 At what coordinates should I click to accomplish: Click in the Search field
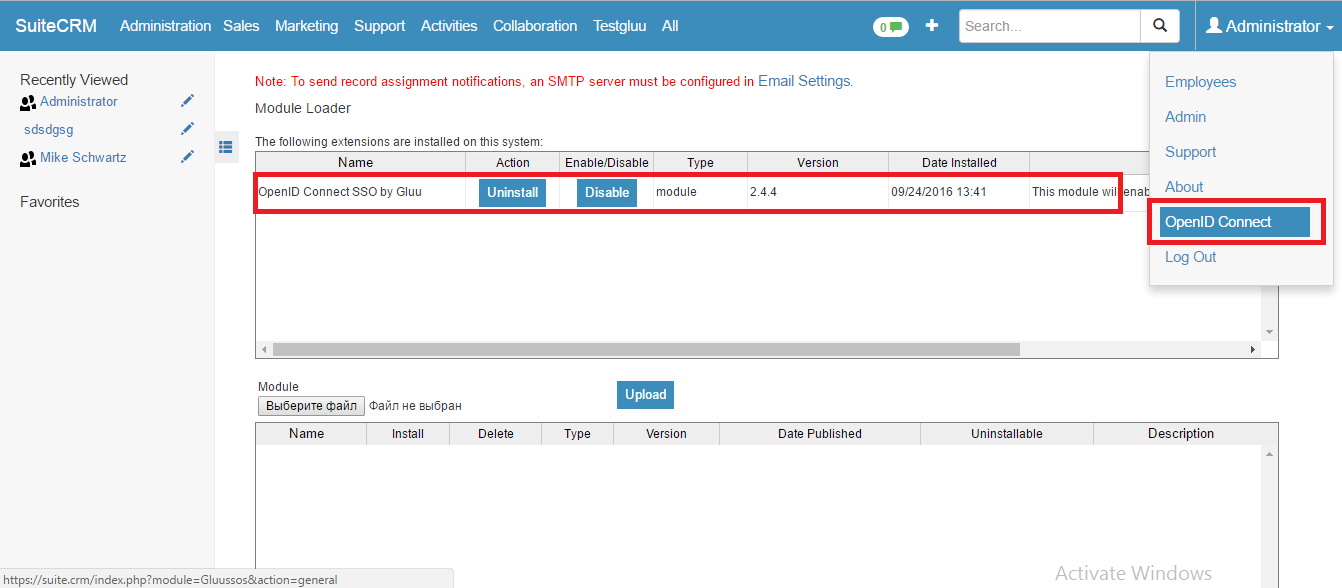1050,26
